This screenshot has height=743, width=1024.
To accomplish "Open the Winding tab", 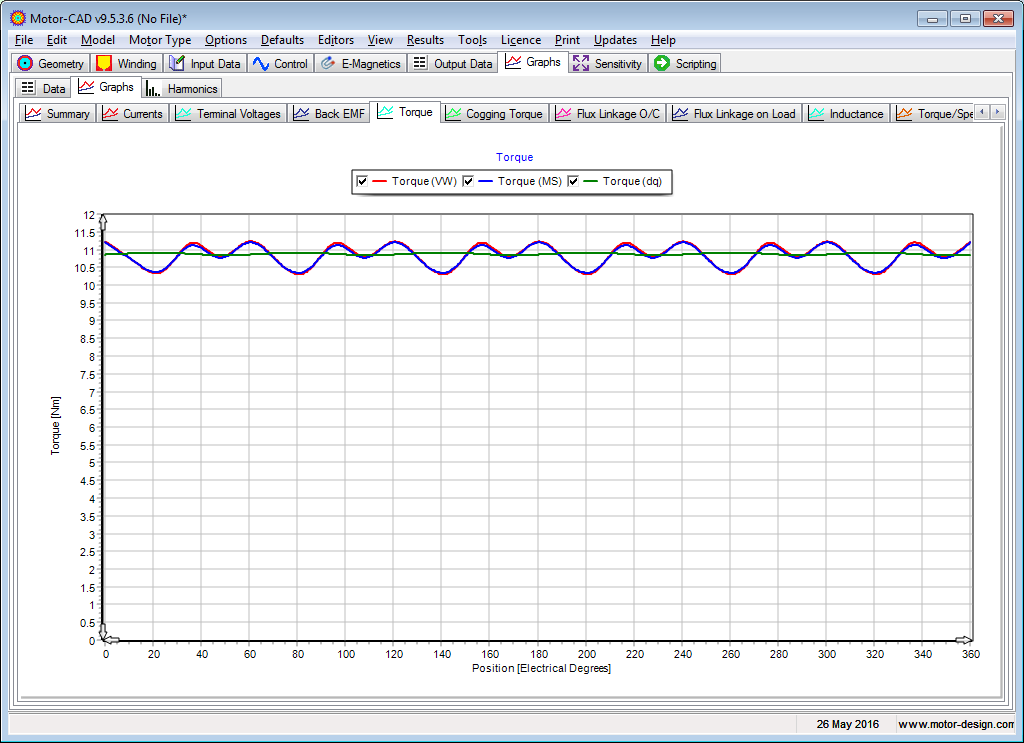I will tap(126, 63).
